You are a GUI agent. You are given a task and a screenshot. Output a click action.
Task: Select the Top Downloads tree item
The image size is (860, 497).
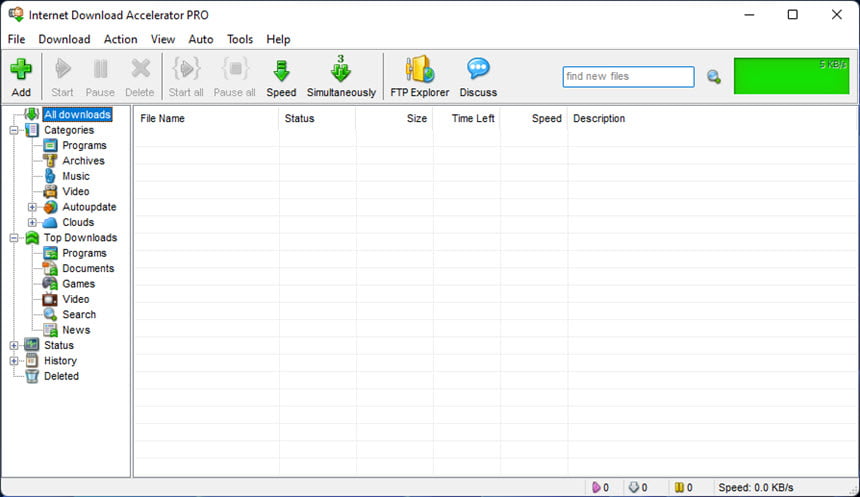pos(81,238)
